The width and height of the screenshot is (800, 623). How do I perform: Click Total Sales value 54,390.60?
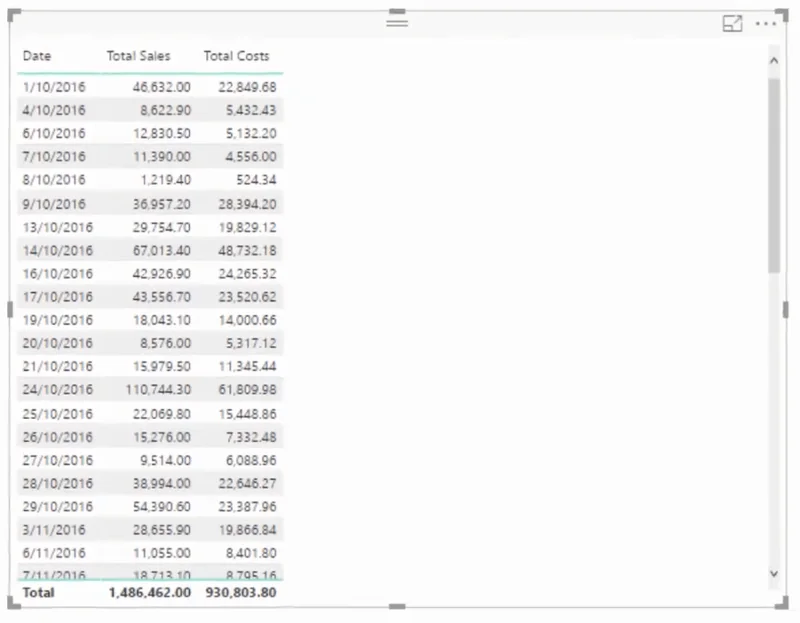(162, 507)
